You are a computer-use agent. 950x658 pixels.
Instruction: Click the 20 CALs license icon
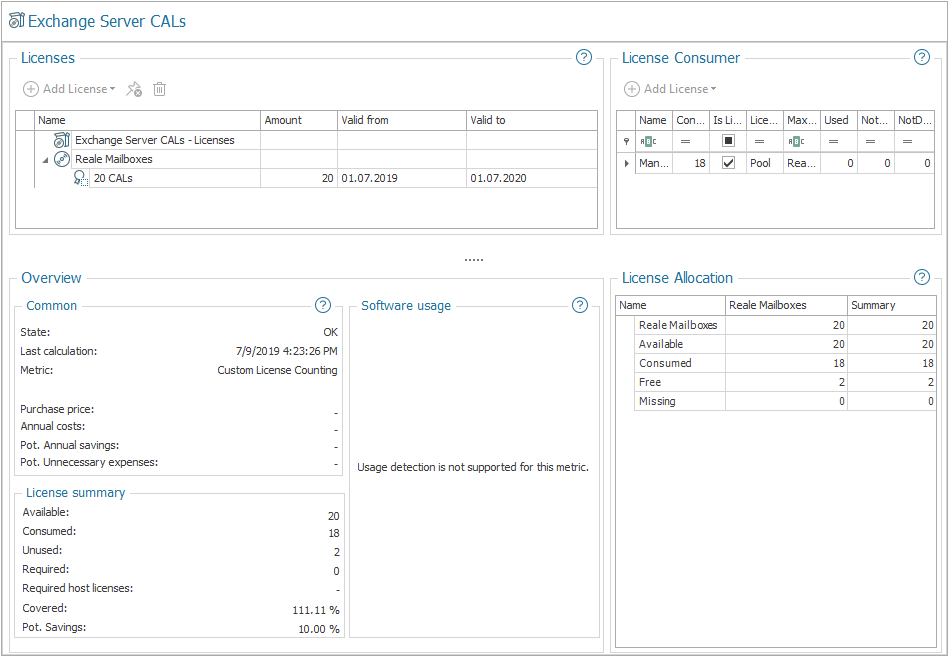coord(81,178)
